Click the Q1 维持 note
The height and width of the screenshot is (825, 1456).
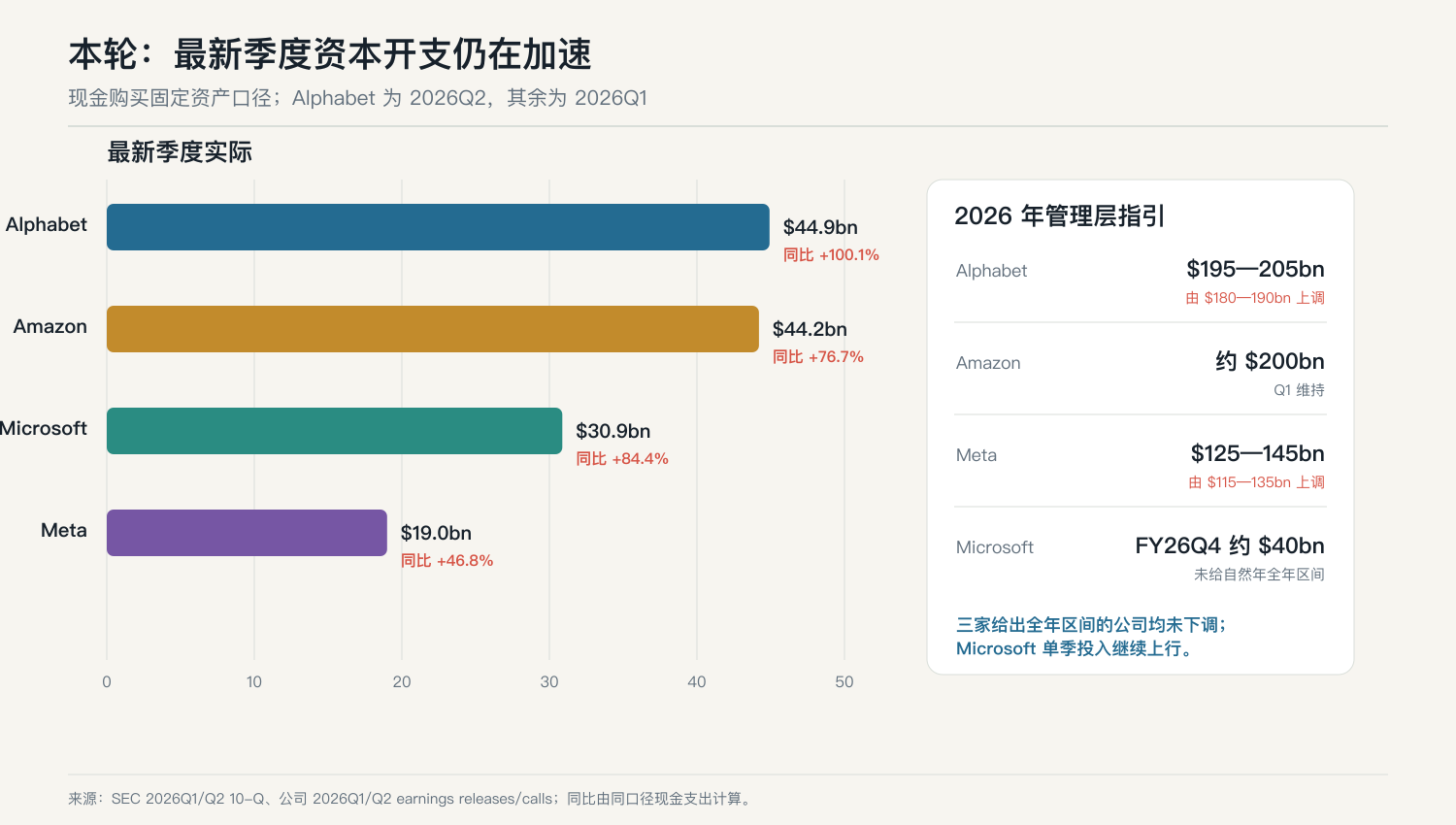click(1299, 390)
